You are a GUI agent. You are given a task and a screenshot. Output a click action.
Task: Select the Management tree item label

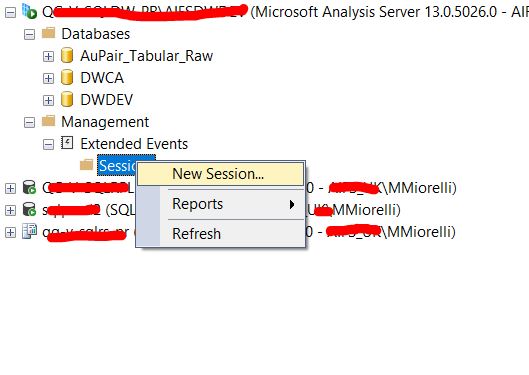click(x=105, y=122)
